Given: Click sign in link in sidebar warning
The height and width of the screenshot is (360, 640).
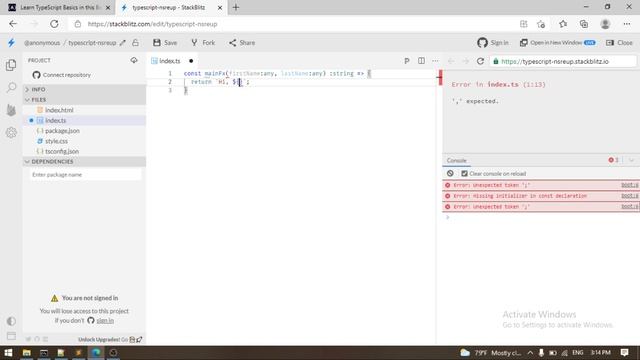Looking at the screenshot, I should (x=105, y=320).
